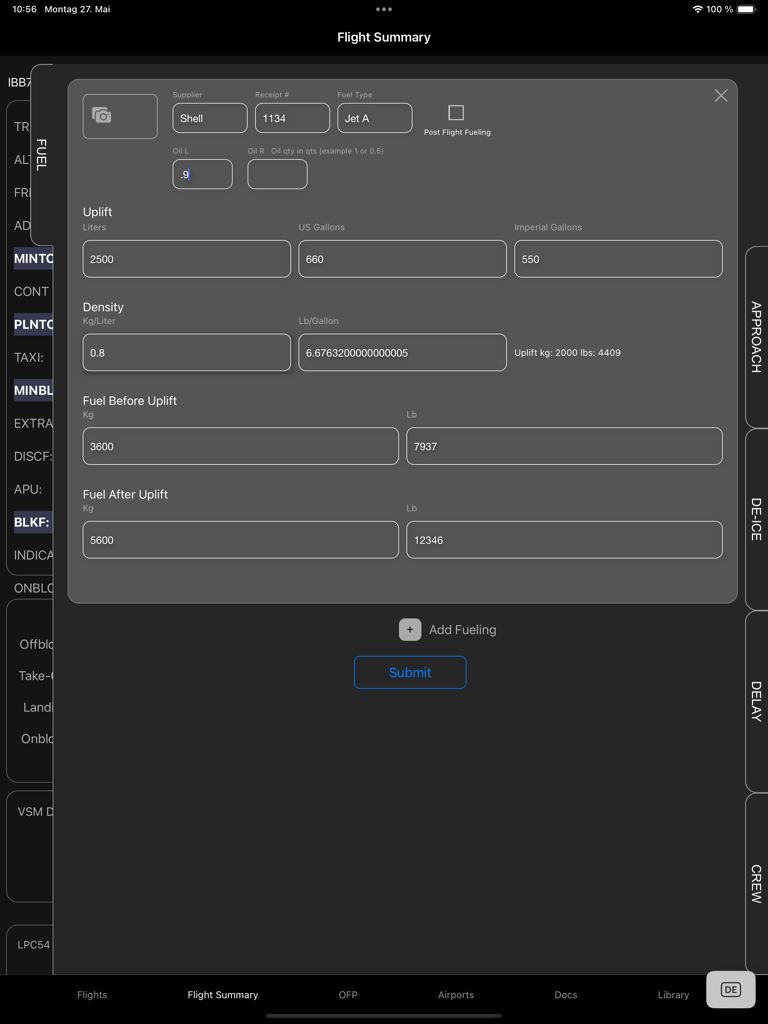Open the Supplier field showing Shell
Screen dimensions: 768x1024
[209, 118]
